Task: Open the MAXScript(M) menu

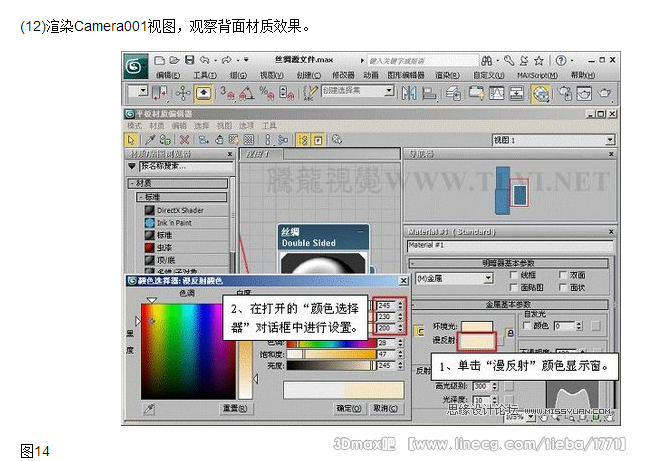Action: click(537, 75)
